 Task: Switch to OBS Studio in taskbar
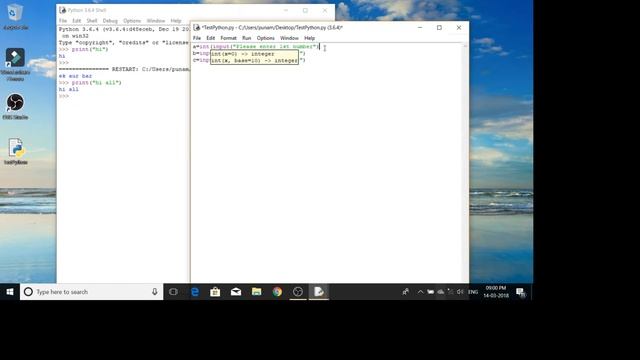tap(298, 292)
